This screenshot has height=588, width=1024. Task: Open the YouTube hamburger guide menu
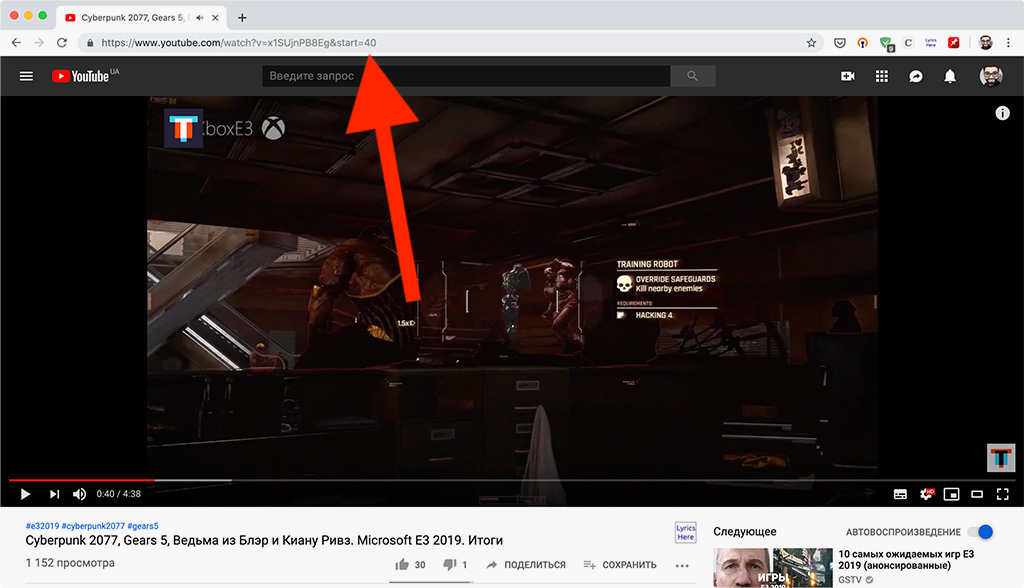[x=26, y=76]
